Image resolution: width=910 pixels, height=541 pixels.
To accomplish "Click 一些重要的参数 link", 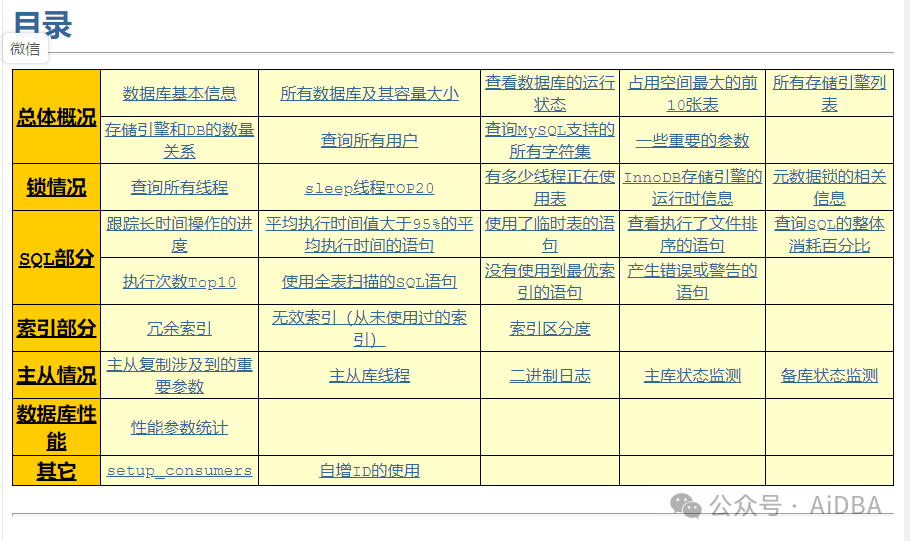I will 692,140.
